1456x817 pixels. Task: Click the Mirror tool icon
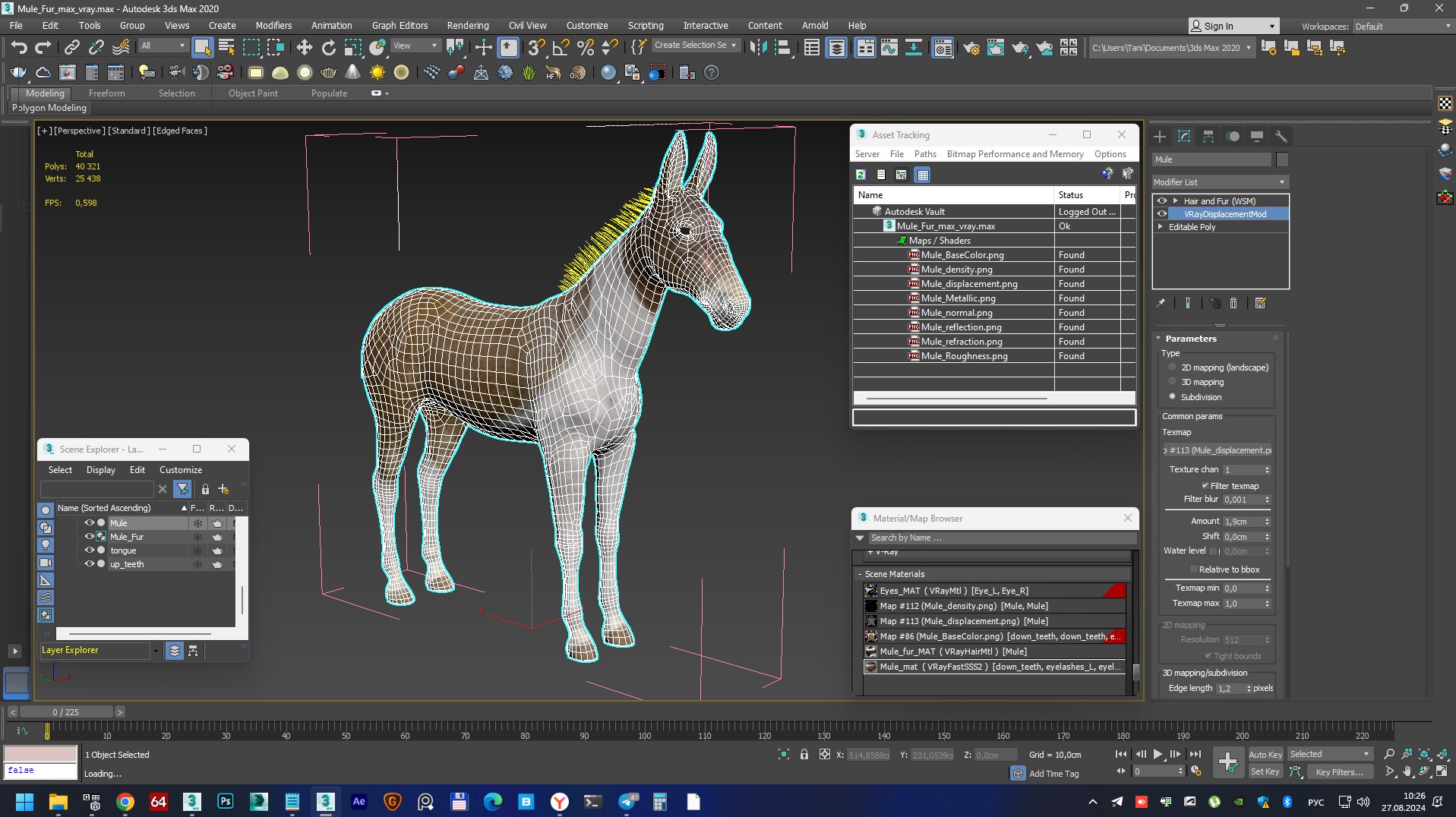[757, 48]
